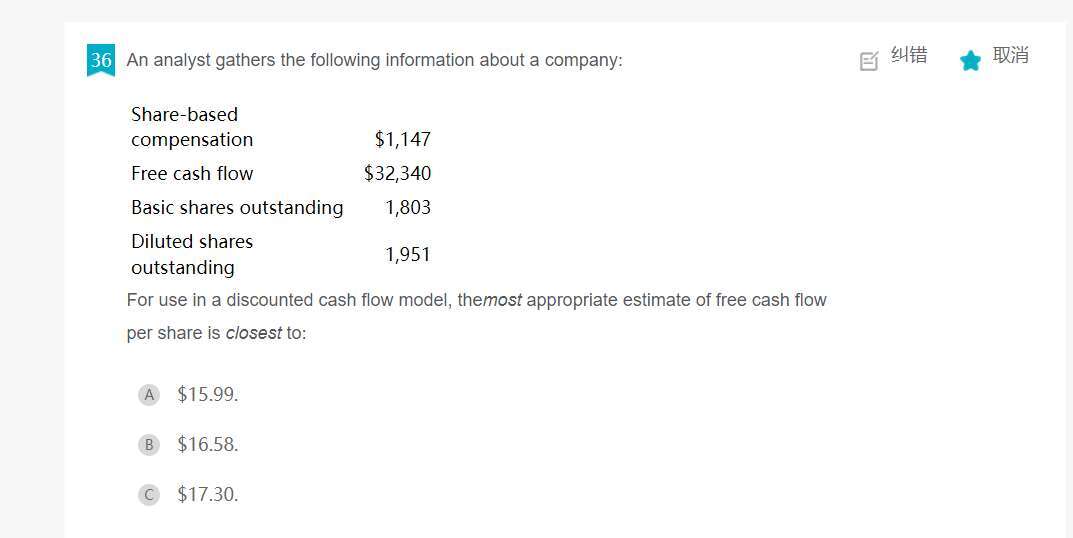Click the Share-based compensation row label

[192, 127]
